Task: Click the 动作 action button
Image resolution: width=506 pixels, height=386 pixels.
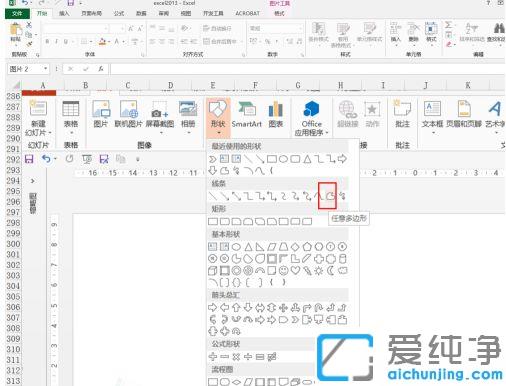Action: [x=372, y=114]
